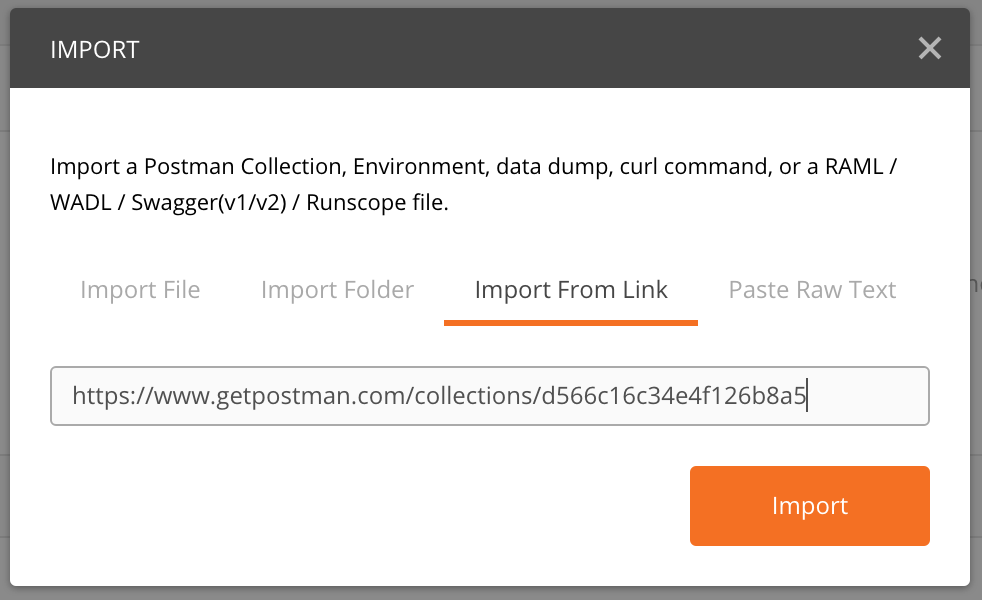
Task: Click the import description paragraph
Action: [x=473, y=184]
